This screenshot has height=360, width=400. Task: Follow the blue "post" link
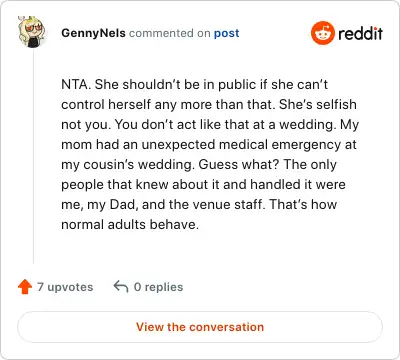226,33
